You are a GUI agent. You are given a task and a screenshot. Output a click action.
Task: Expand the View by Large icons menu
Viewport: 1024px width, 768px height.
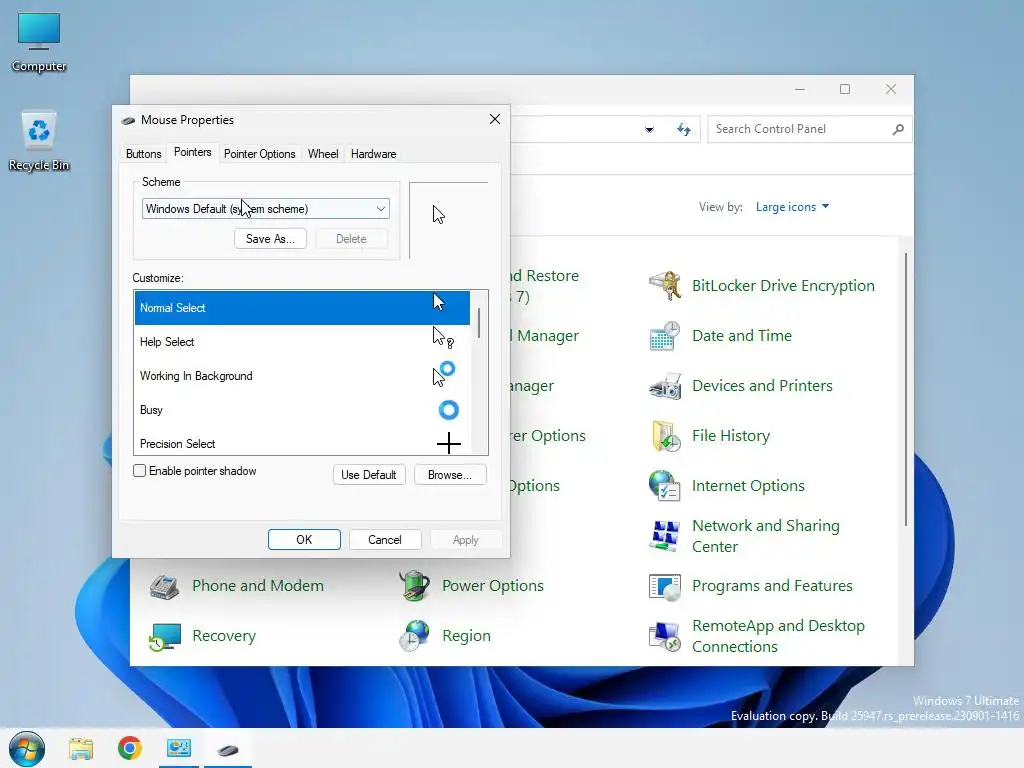point(792,207)
